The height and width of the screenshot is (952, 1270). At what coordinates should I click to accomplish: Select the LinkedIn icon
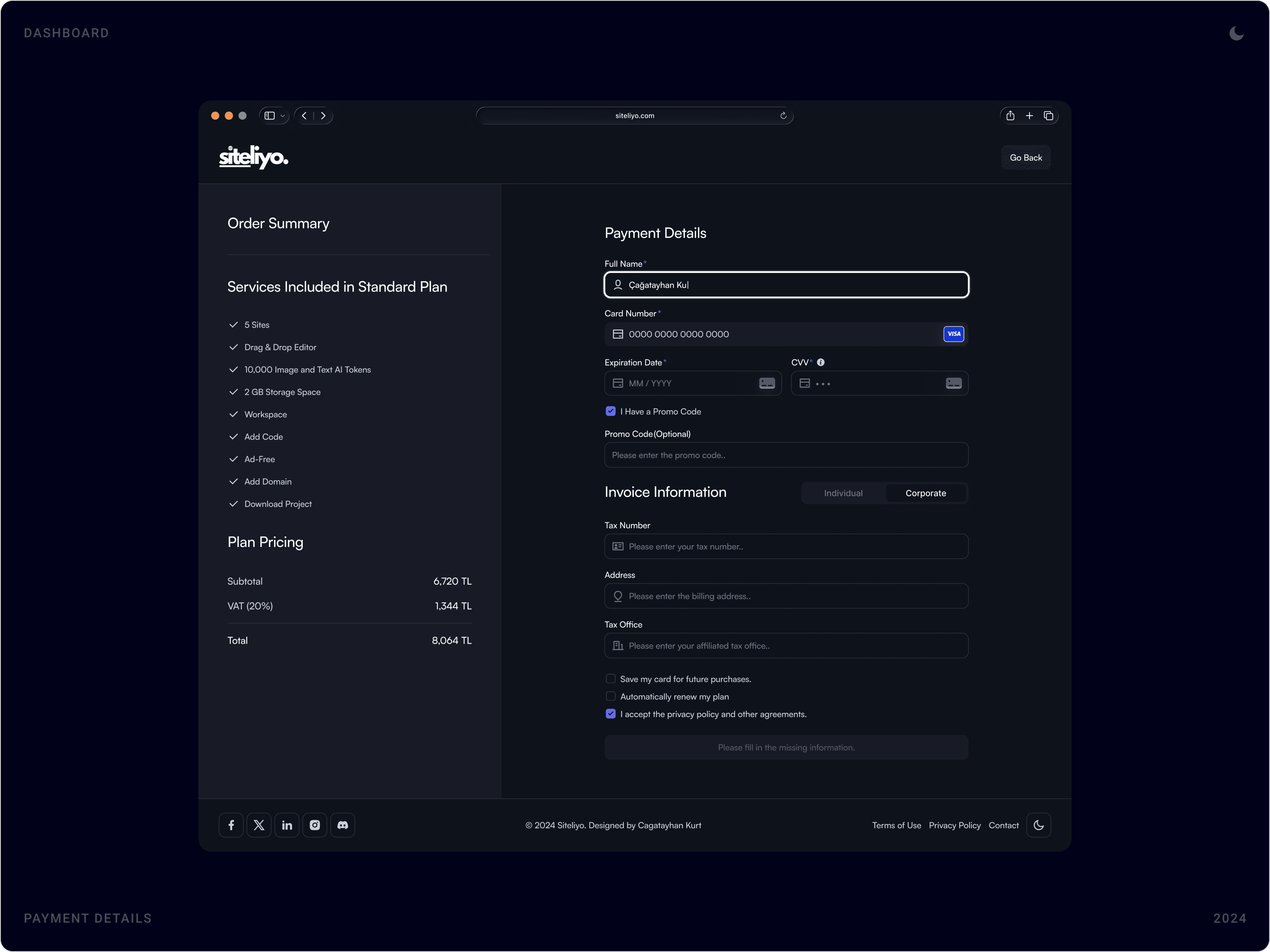coord(287,825)
